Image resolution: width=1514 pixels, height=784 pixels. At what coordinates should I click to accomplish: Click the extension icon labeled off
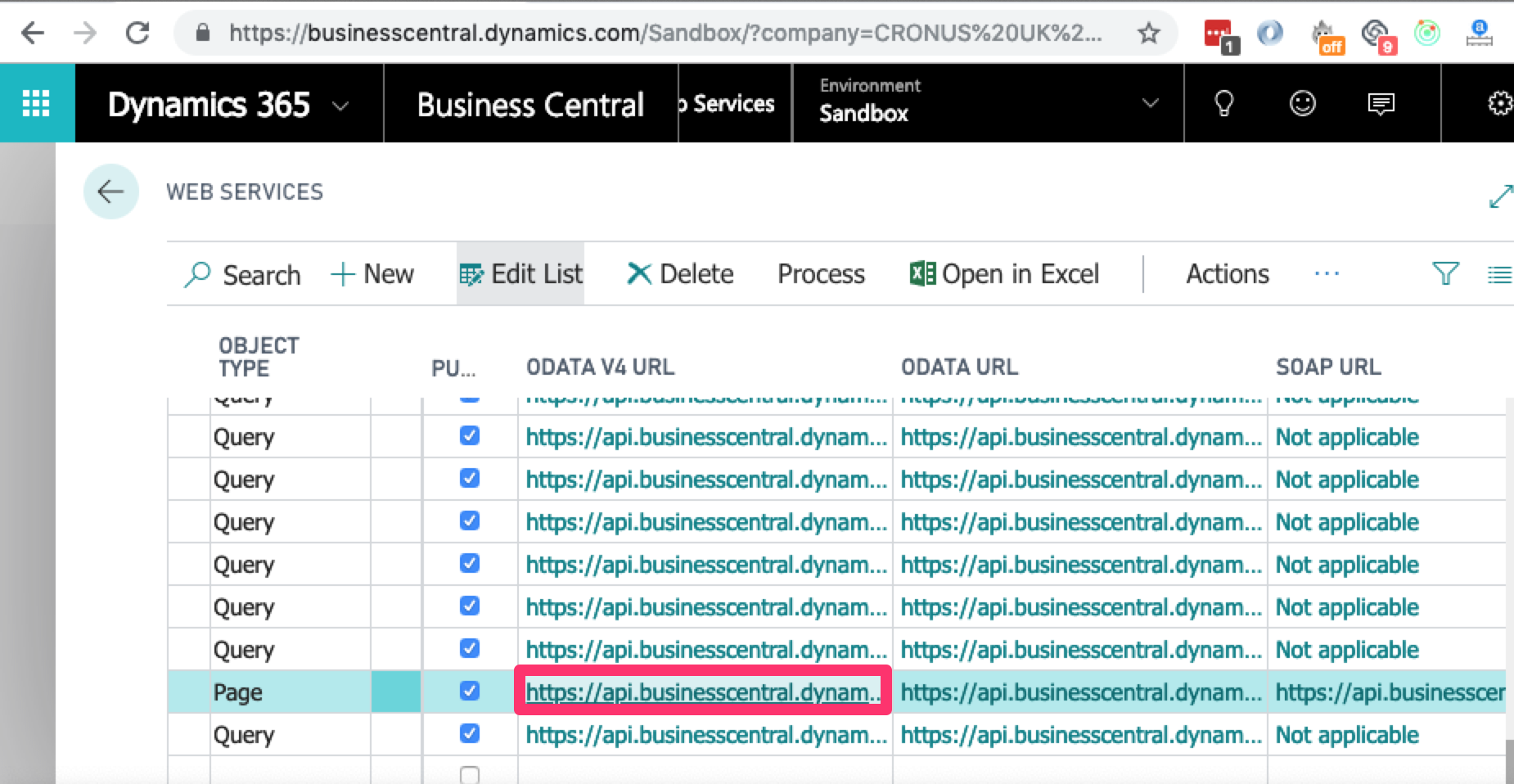click(x=1327, y=37)
